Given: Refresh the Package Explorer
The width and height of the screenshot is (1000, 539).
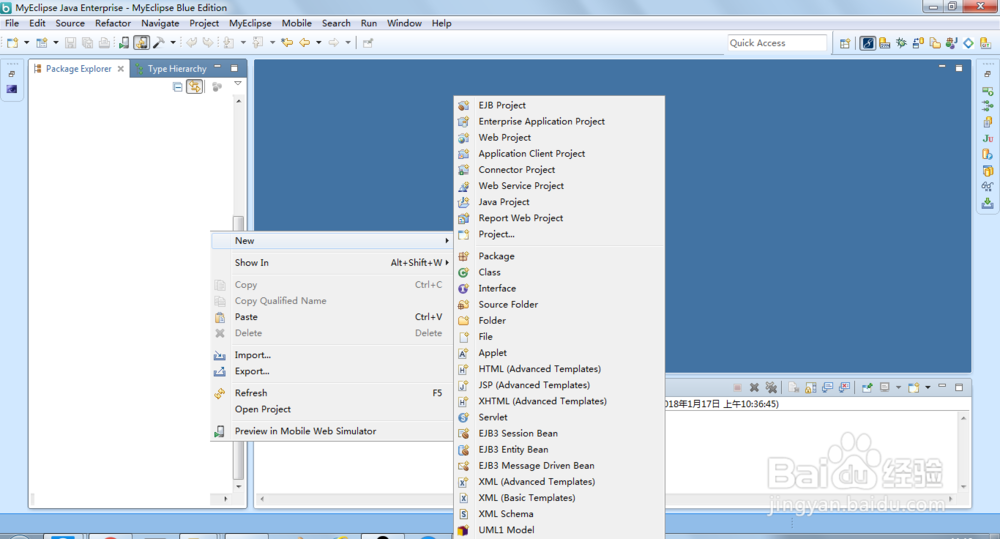Looking at the screenshot, I should (x=332, y=393).
